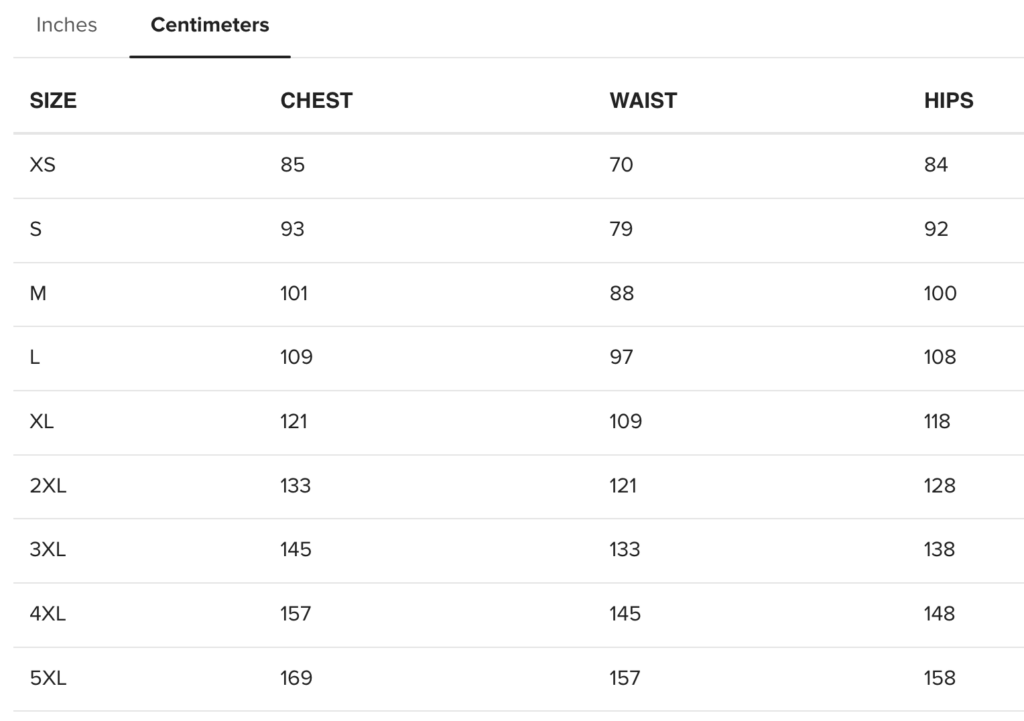Viewport: 1024px width, 721px height.
Task: Click the 2XL hips value 128
Action: point(939,485)
